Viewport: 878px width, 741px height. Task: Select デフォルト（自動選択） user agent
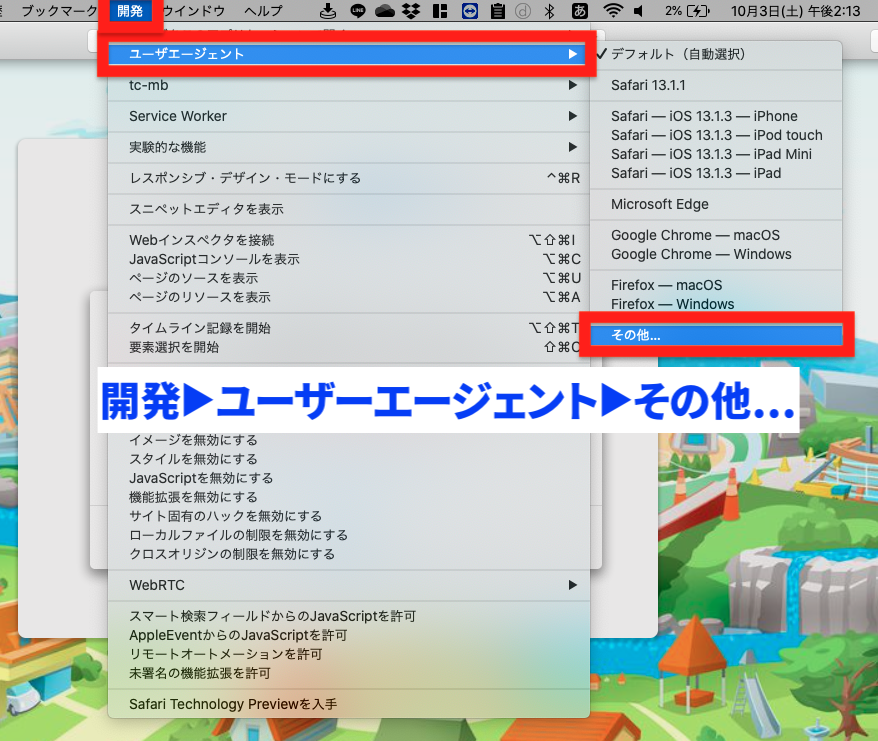[716, 54]
